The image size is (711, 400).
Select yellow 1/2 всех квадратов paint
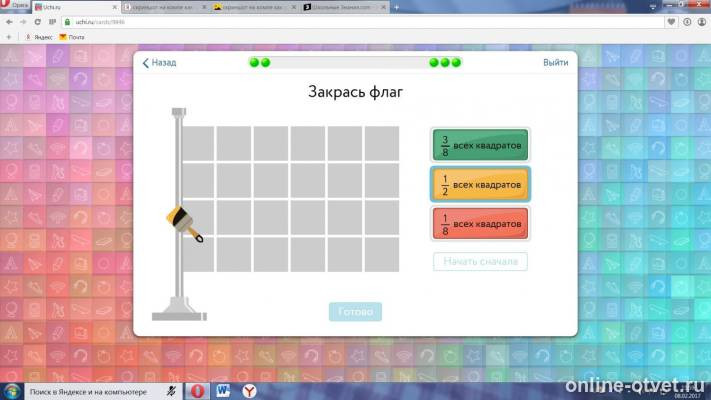[480, 184]
